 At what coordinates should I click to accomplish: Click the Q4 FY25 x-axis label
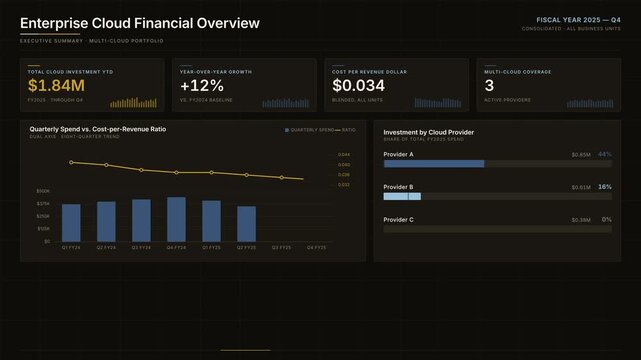[x=317, y=248]
